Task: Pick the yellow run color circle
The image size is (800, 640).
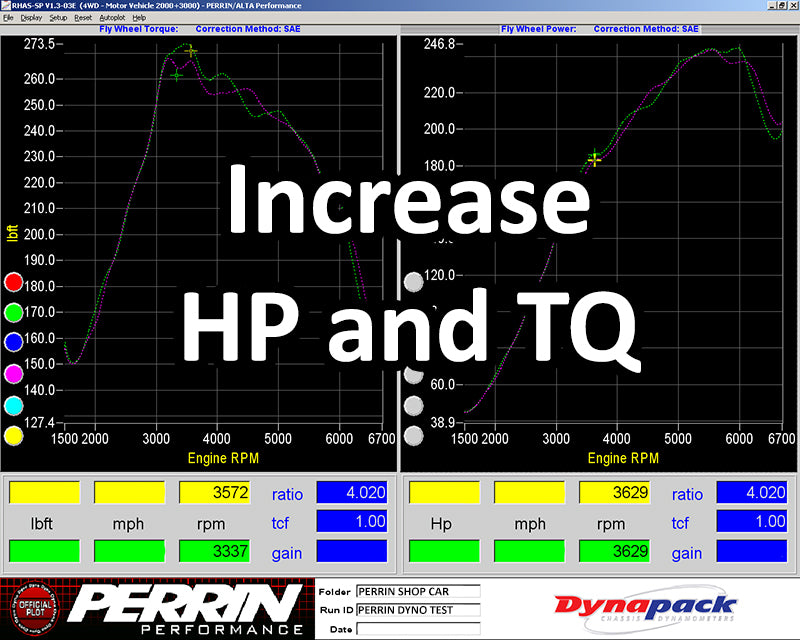Action: pyautogui.click(x=14, y=435)
